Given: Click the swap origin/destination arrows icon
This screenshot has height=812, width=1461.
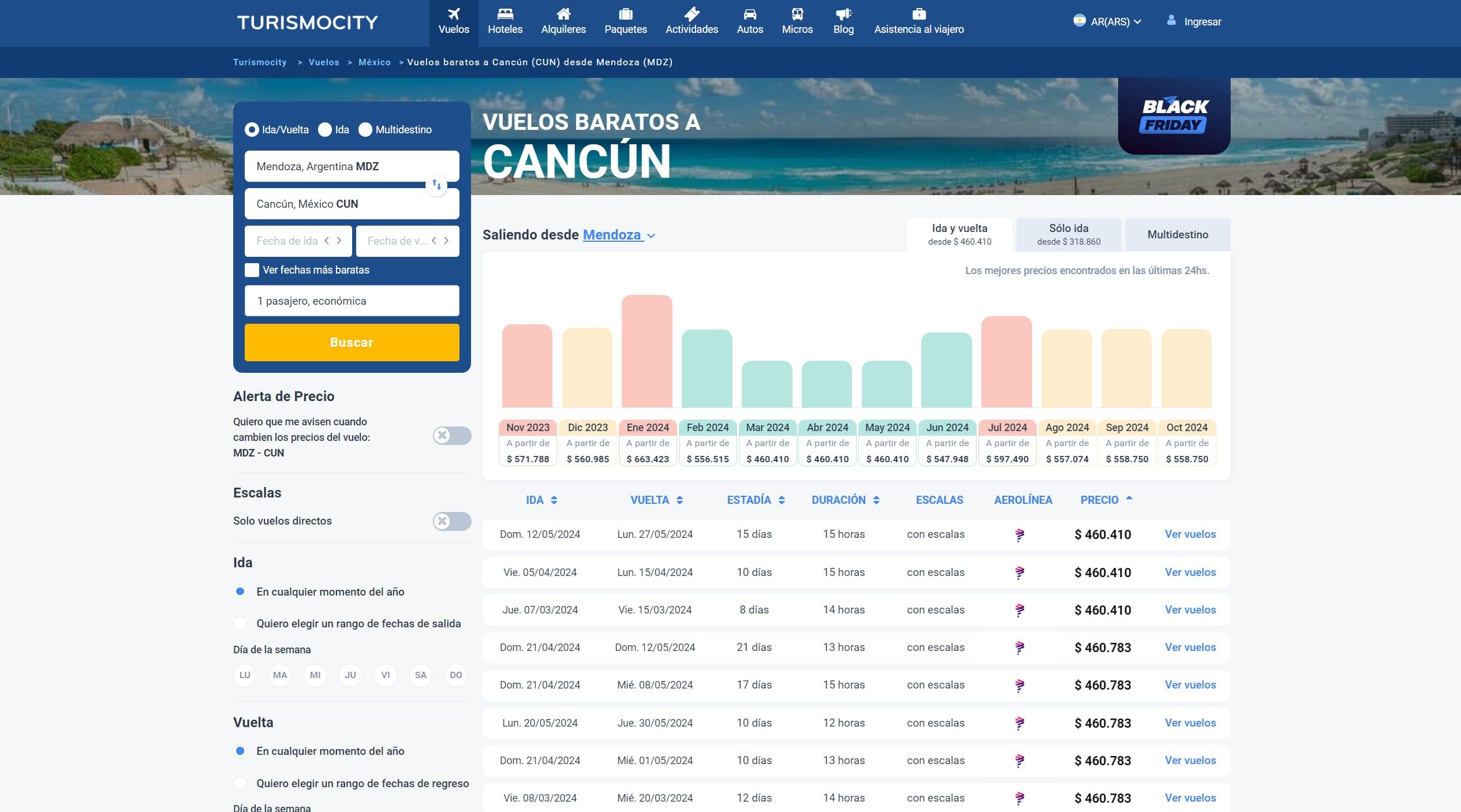Looking at the screenshot, I should tap(436, 185).
